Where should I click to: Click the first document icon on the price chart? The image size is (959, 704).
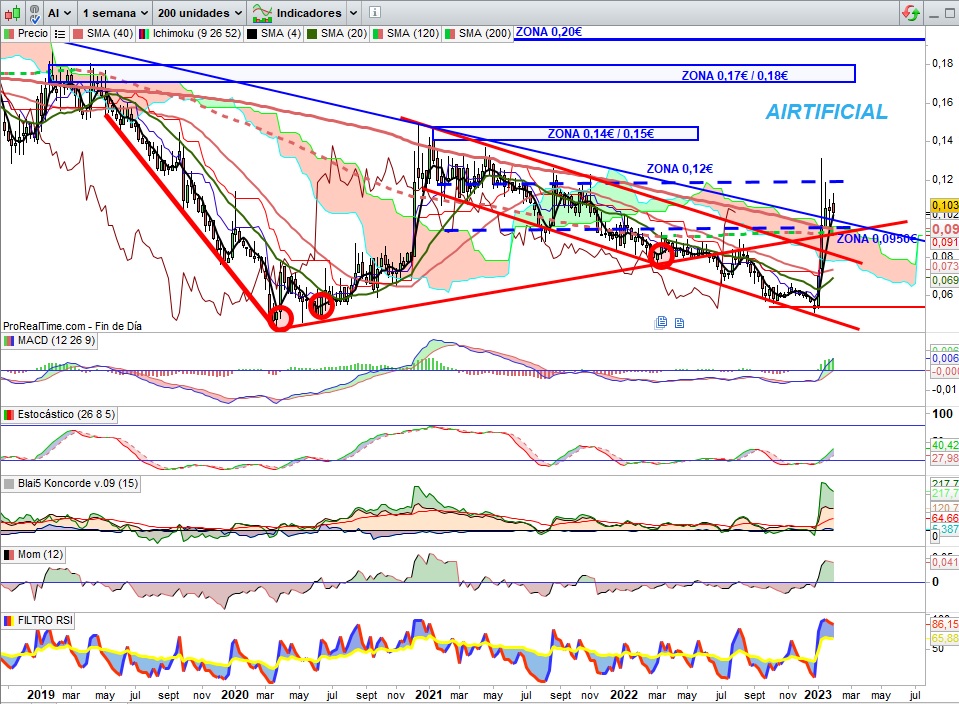pyautogui.click(x=661, y=322)
